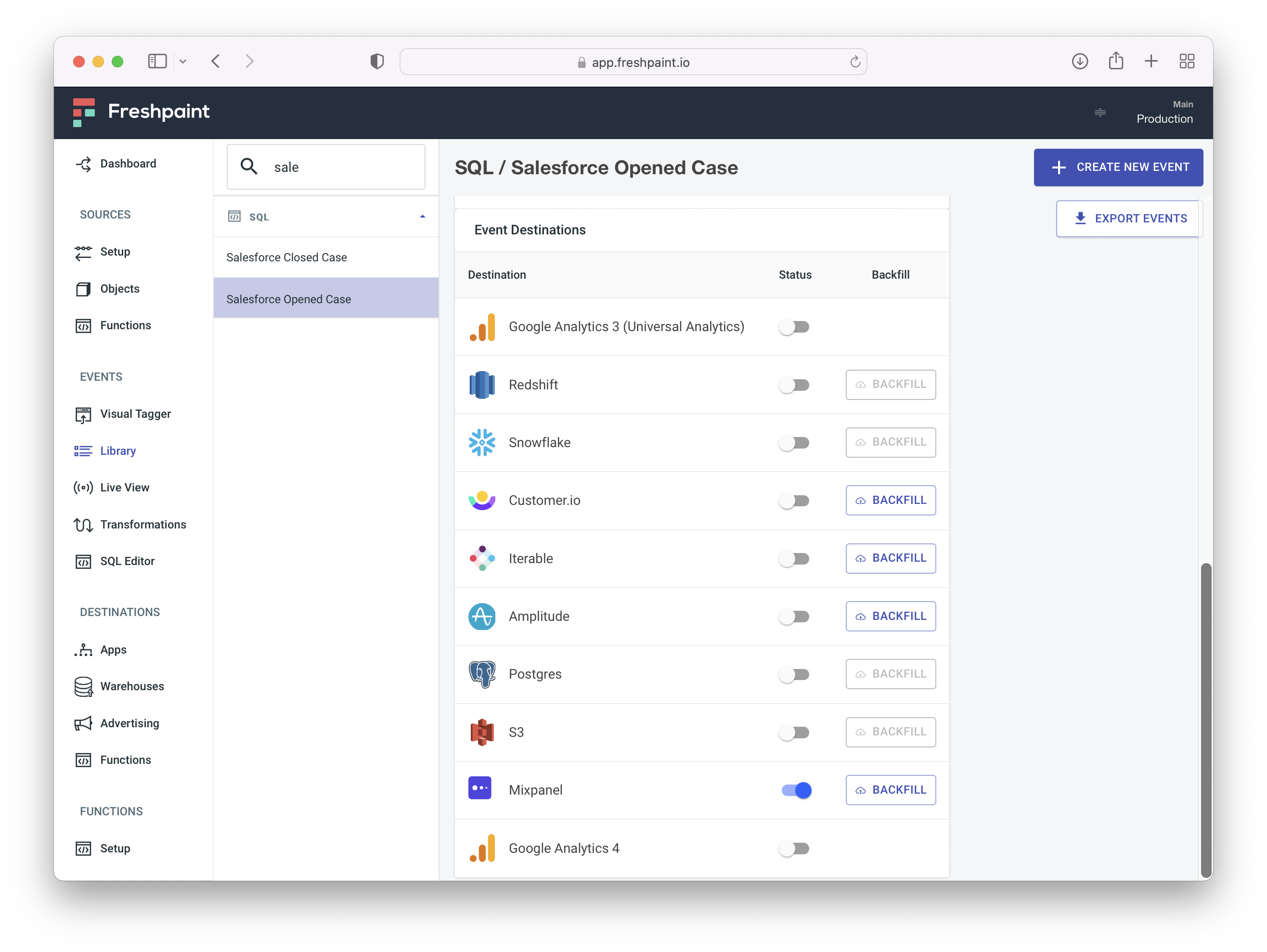Open the Main Production environment switcher
This screenshot has width=1267, height=952.
click(1164, 112)
